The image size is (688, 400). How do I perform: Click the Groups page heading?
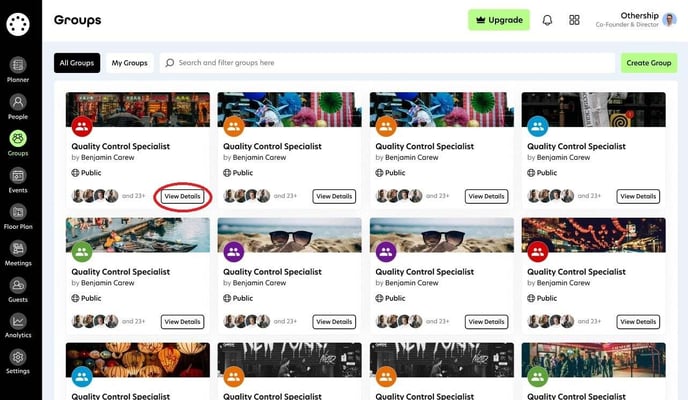[78, 20]
